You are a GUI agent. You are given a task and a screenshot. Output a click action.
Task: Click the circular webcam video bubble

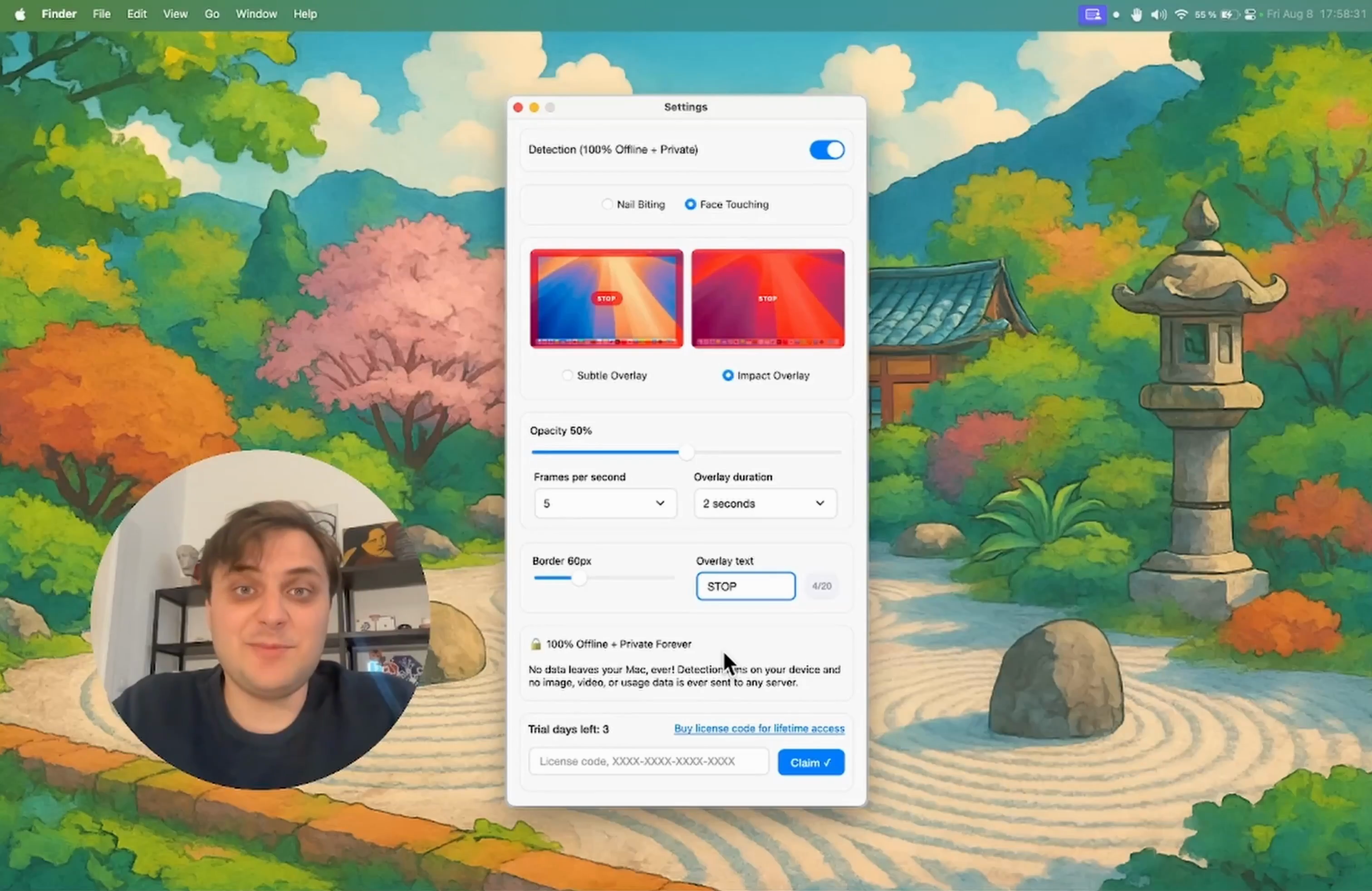tap(260, 619)
